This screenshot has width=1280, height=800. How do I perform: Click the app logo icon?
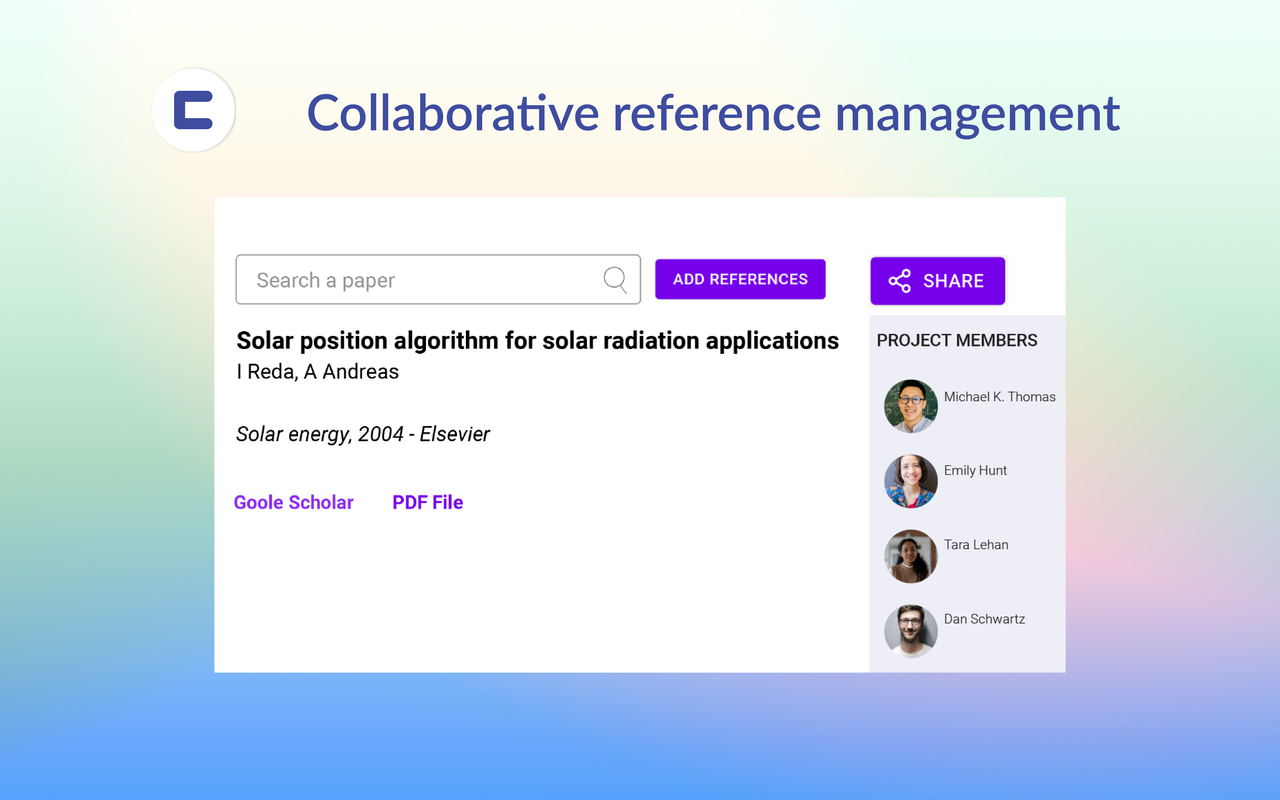point(193,110)
